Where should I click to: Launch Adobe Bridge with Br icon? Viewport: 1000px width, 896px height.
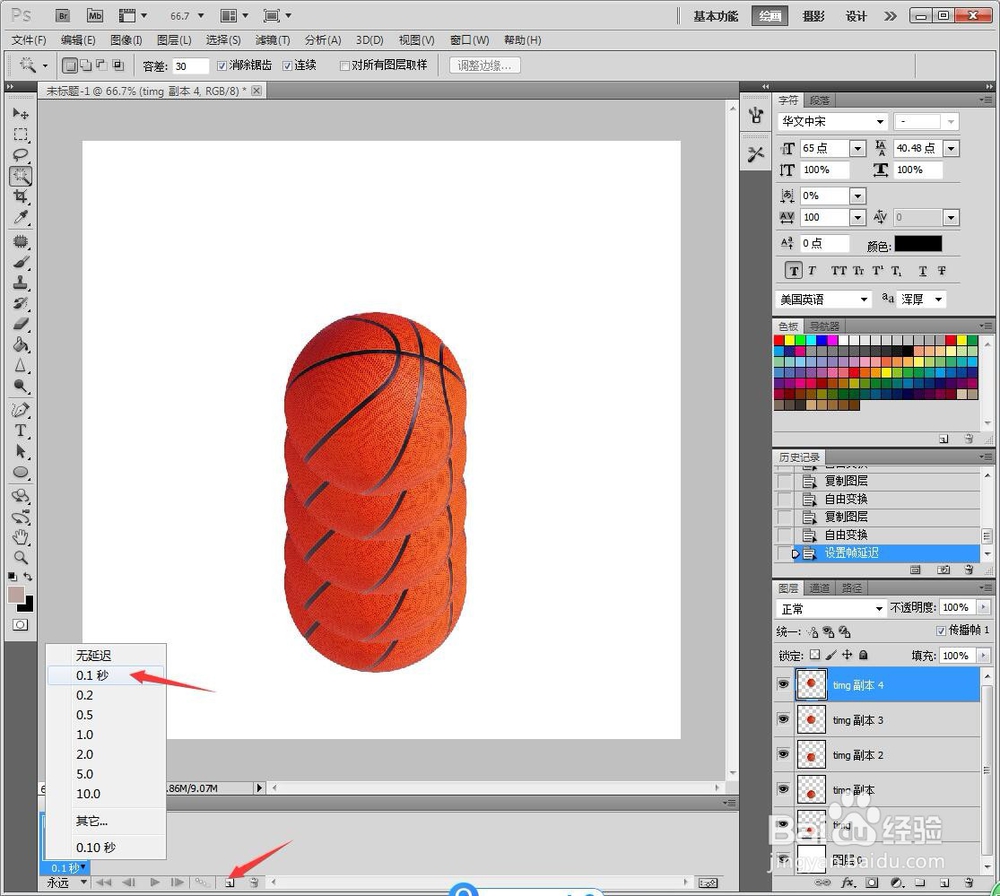click(62, 15)
